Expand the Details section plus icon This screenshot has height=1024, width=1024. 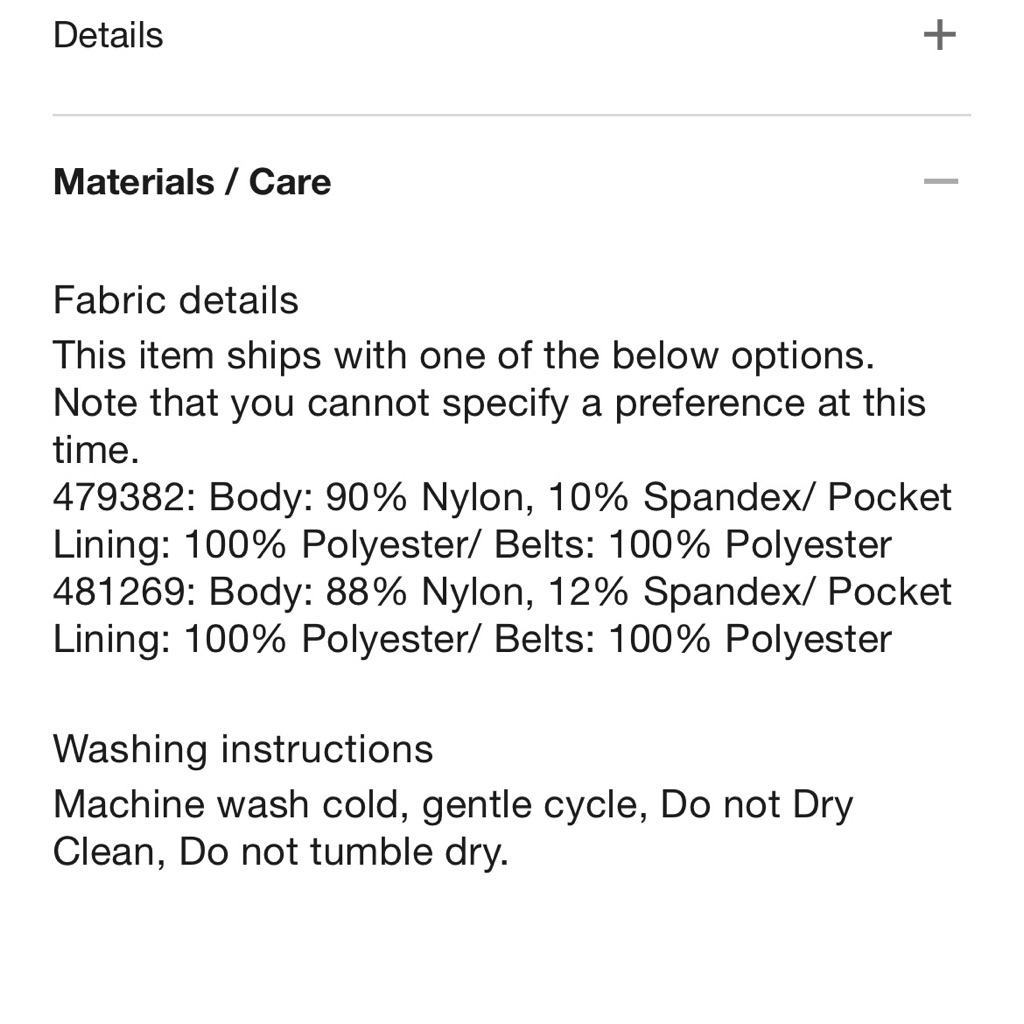point(939,36)
